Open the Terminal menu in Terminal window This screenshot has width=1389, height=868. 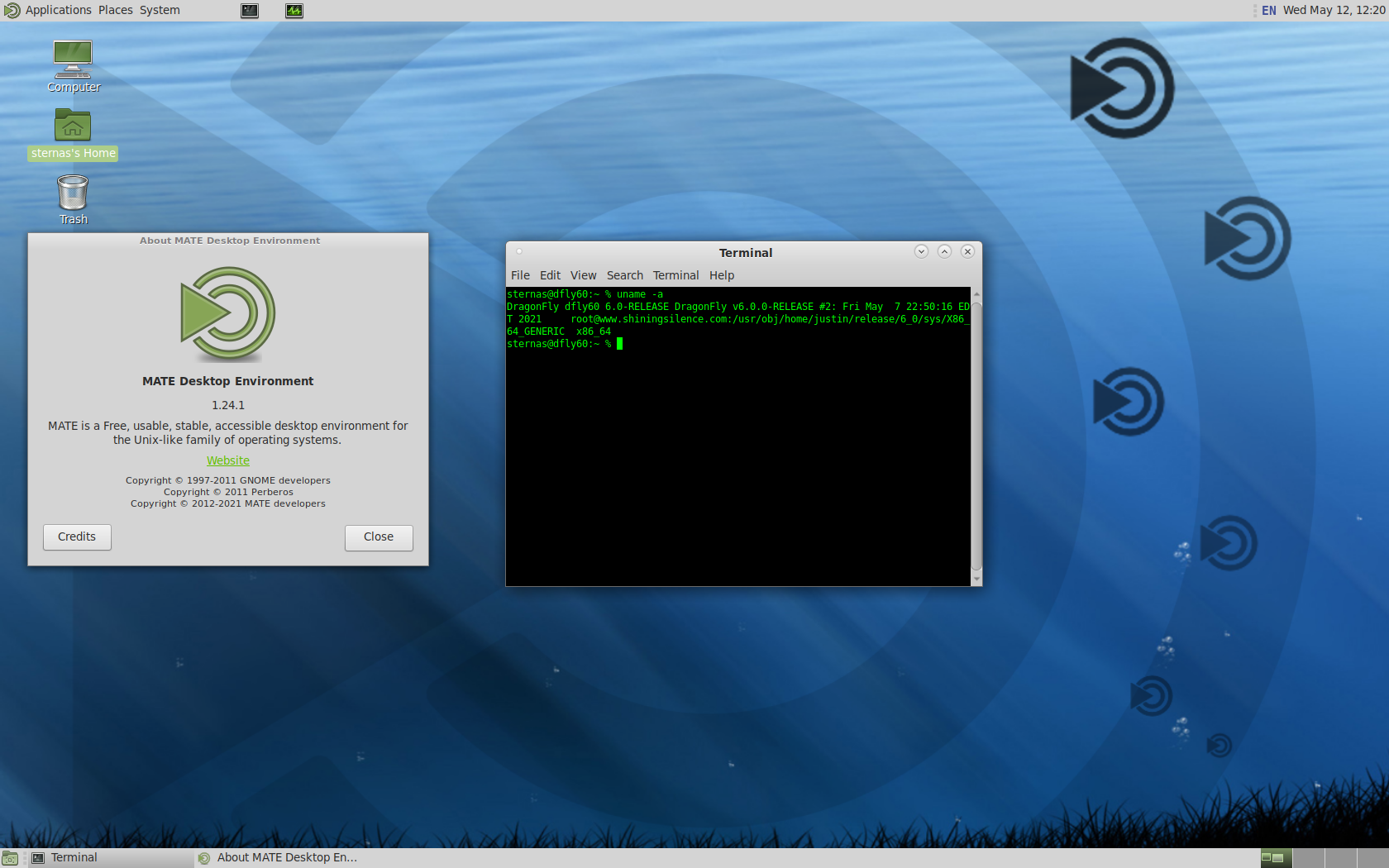tap(675, 275)
